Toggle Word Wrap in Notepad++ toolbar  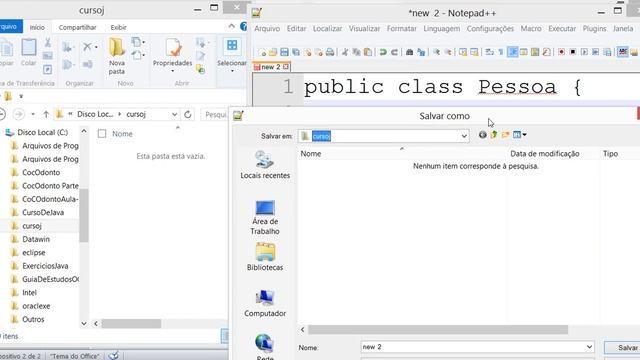click(x=490, y=52)
